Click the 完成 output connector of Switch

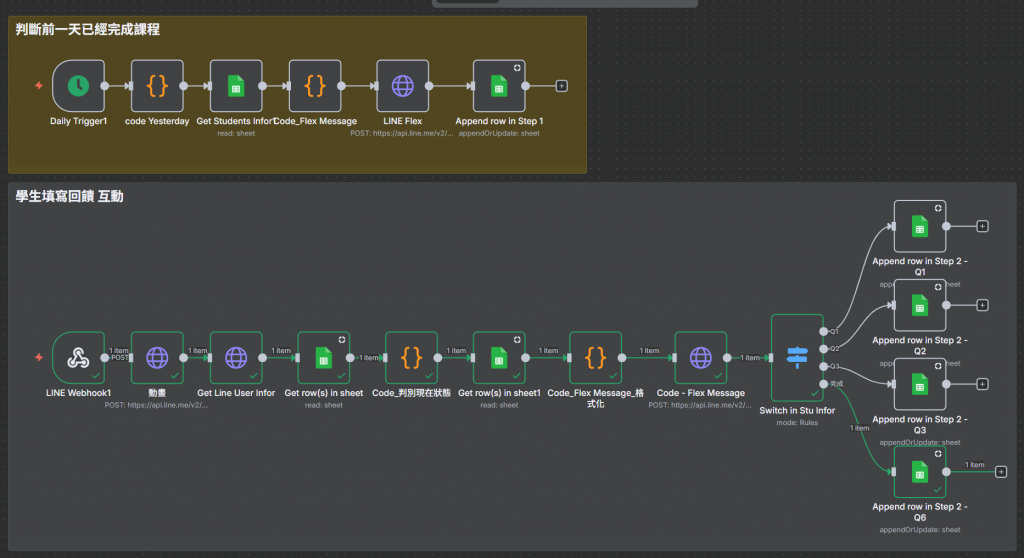coord(824,384)
